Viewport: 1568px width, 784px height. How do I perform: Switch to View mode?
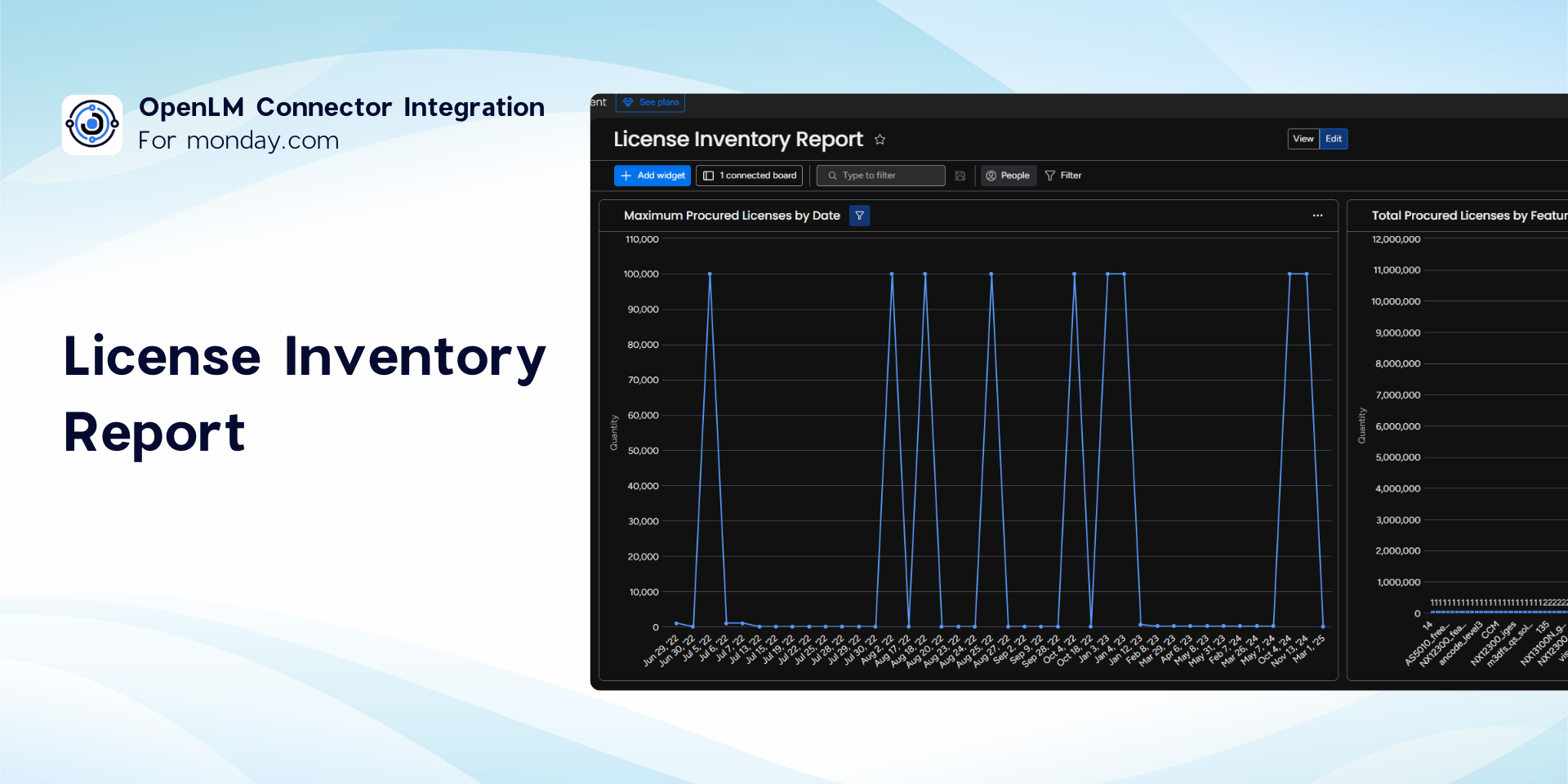coord(1303,139)
